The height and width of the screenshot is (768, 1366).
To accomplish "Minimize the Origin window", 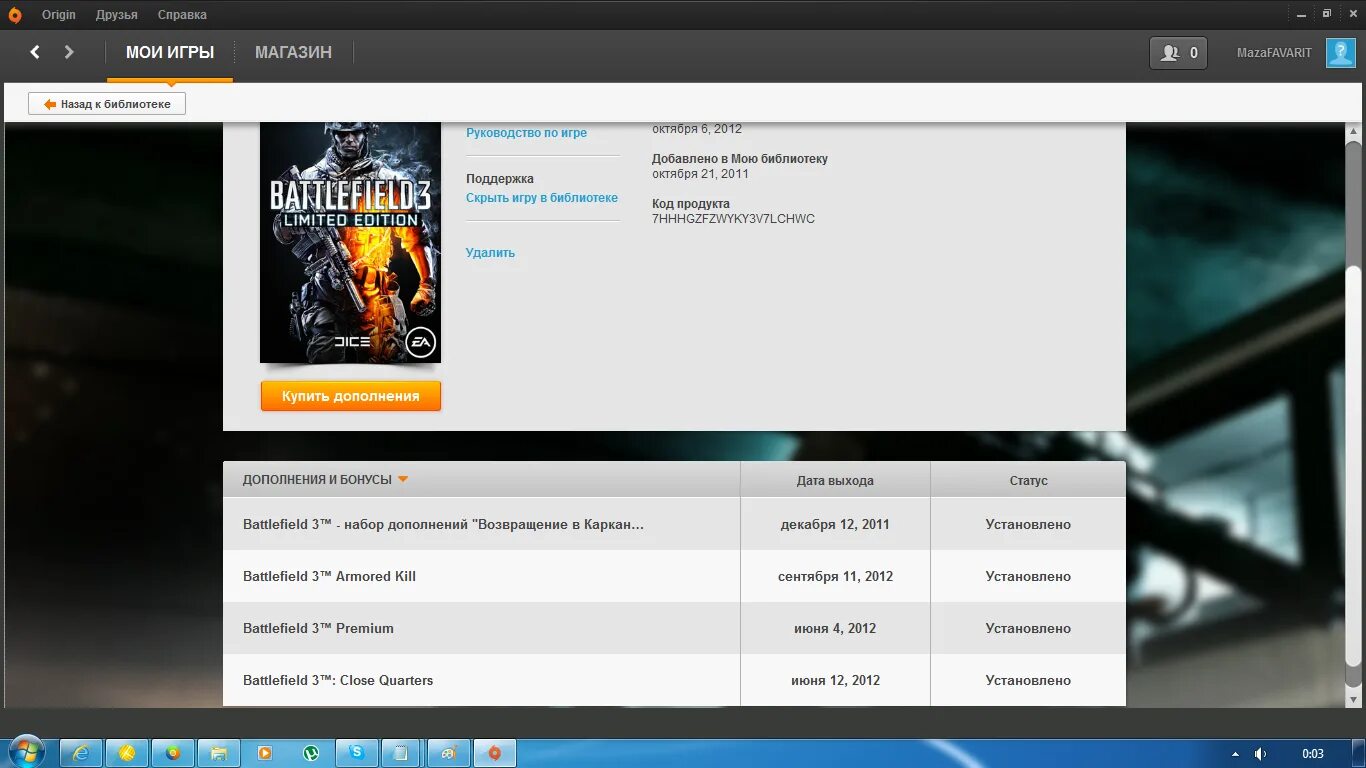I will coord(1301,14).
